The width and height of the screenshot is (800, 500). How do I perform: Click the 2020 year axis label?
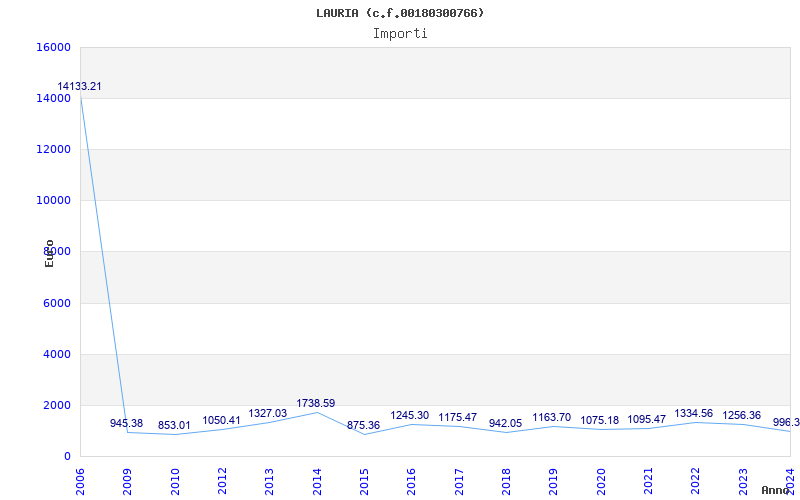click(x=601, y=481)
